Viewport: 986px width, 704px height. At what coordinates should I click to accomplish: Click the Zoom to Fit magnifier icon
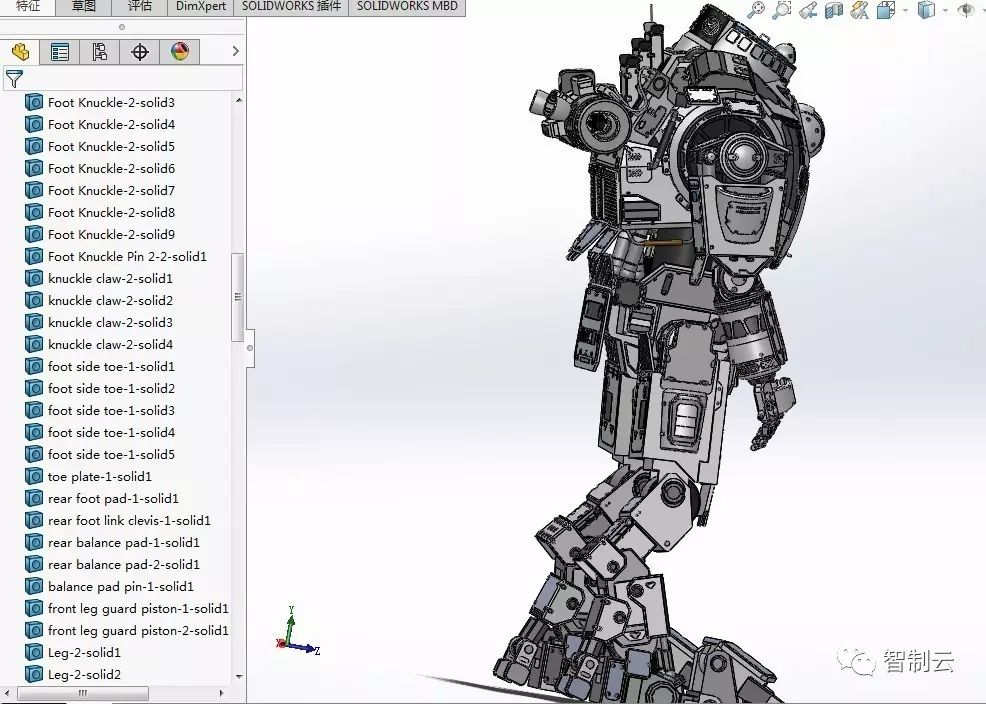click(x=756, y=9)
